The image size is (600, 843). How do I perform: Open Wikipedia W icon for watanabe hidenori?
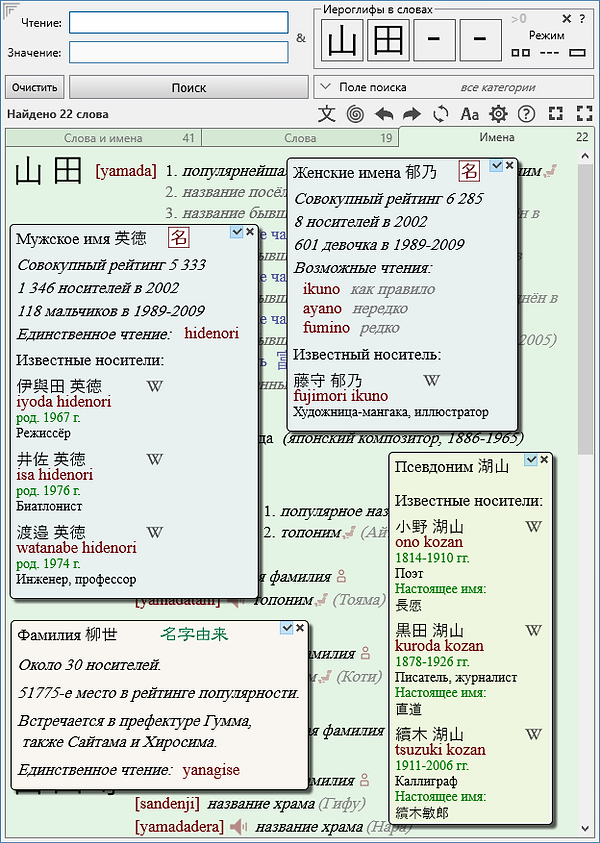154,532
